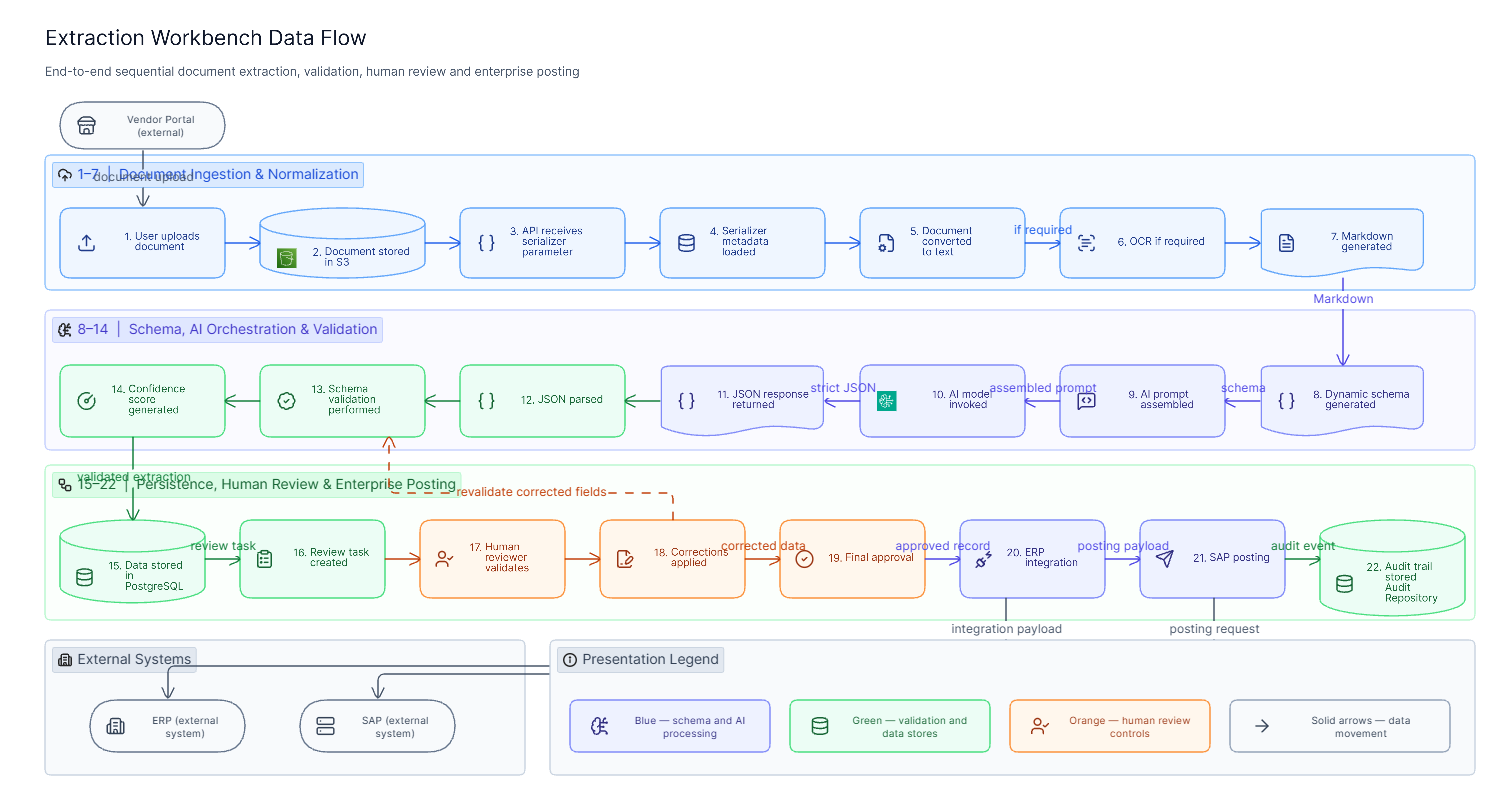Click the 'revalidate corrected fields' edge label

click(531, 492)
